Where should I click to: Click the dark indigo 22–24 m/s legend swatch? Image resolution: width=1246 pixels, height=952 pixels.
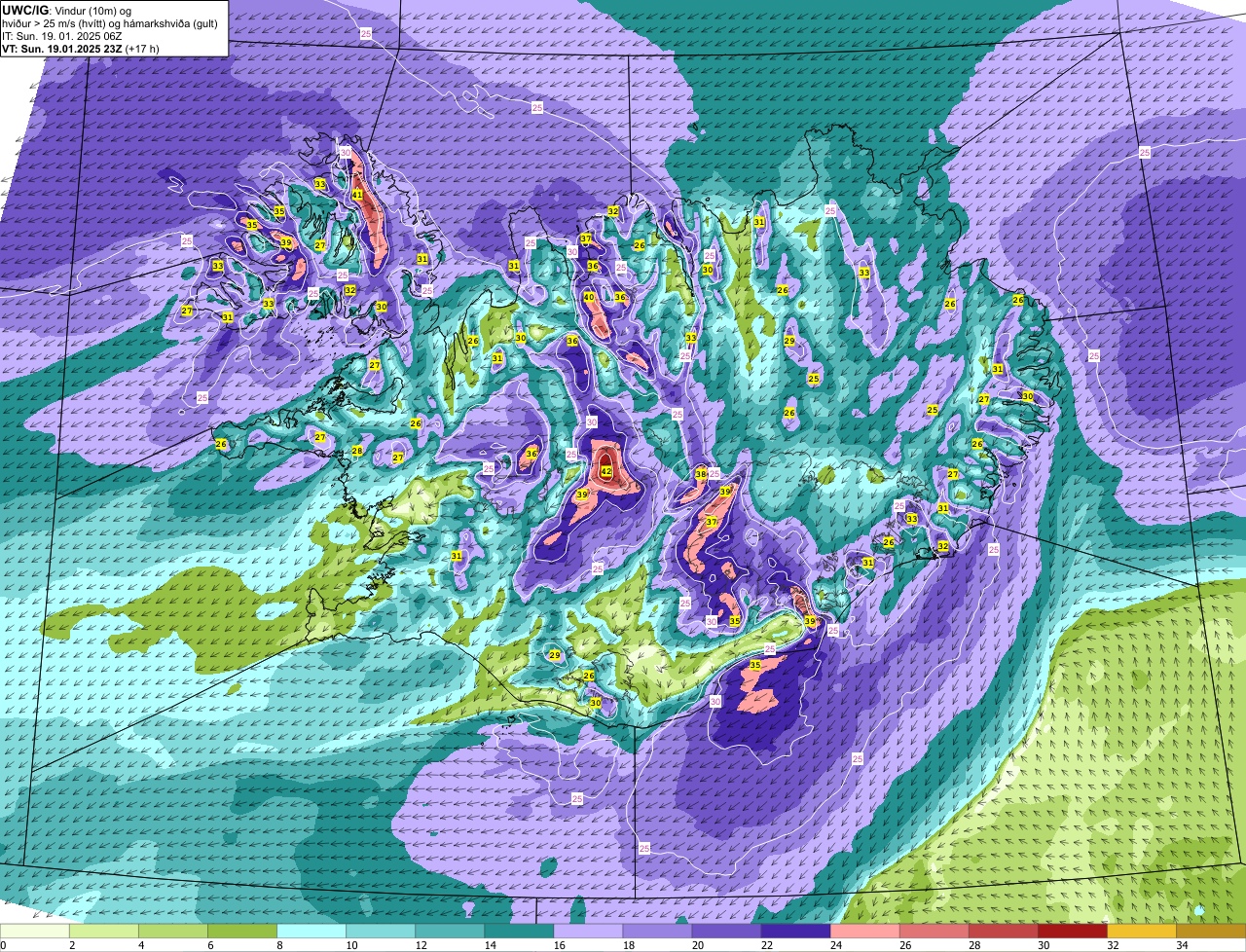(x=795, y=932)
